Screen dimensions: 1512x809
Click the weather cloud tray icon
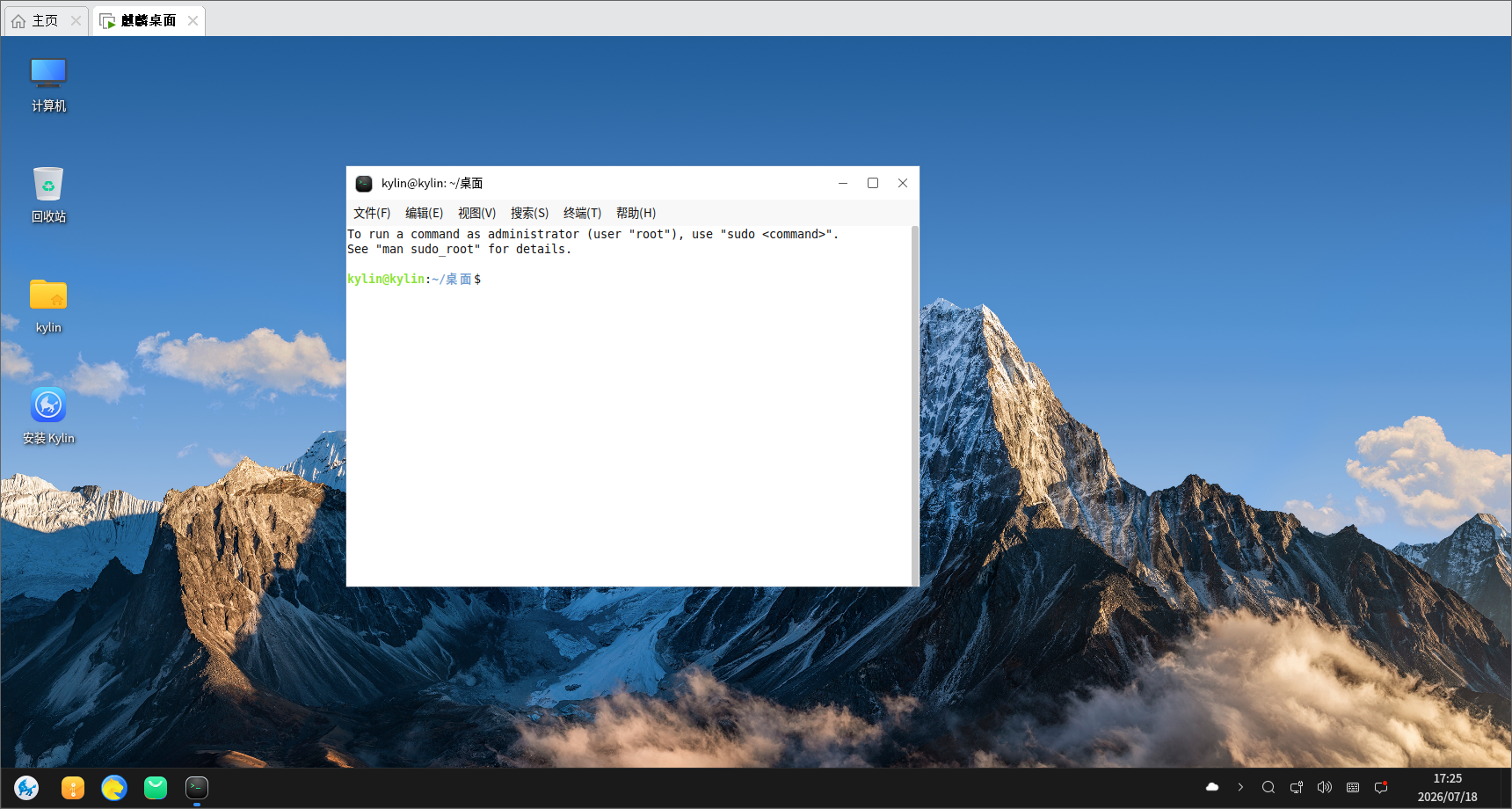[x=1212, y=787]
